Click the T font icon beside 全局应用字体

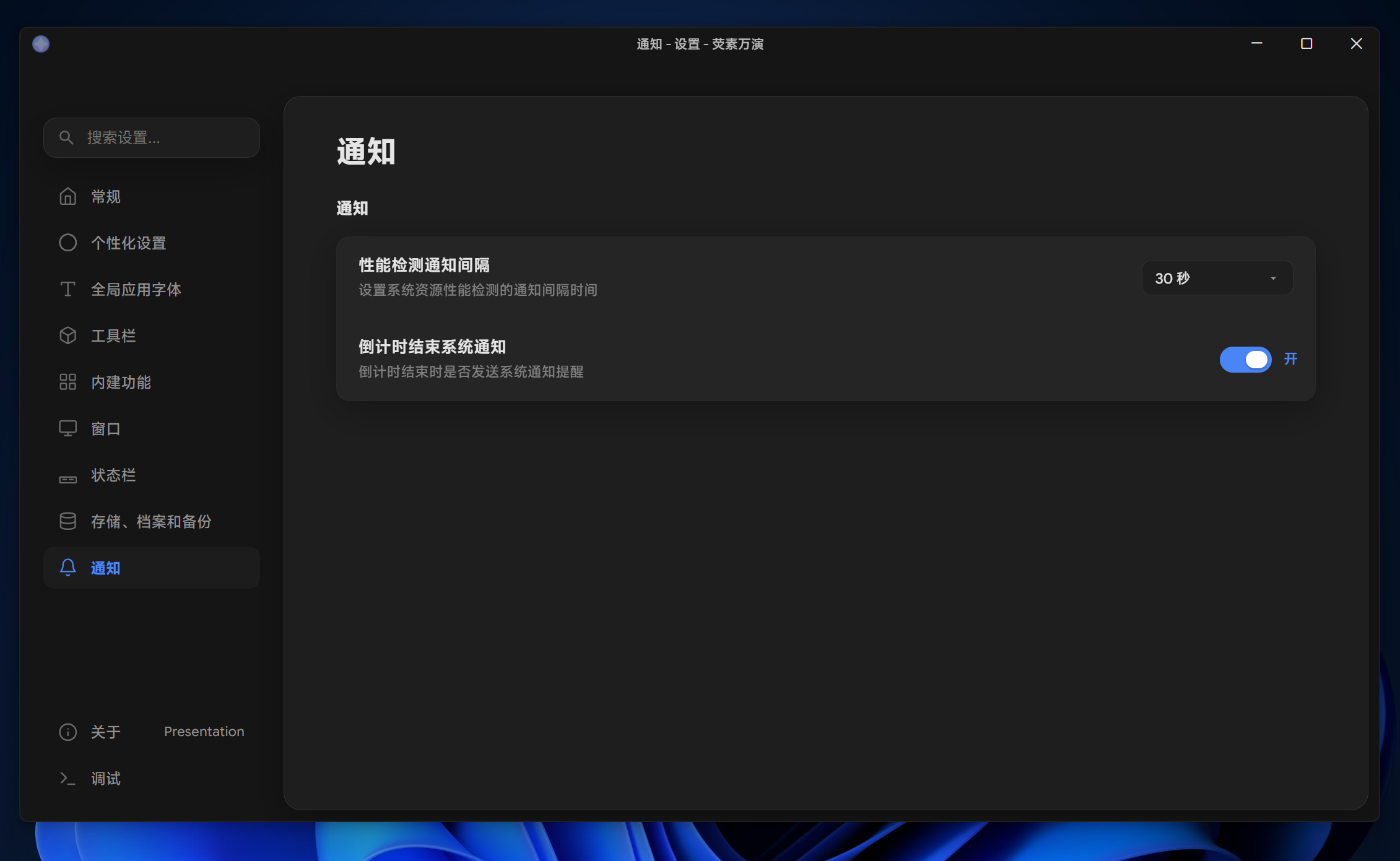pyautogui.click(x=67, y=289)
